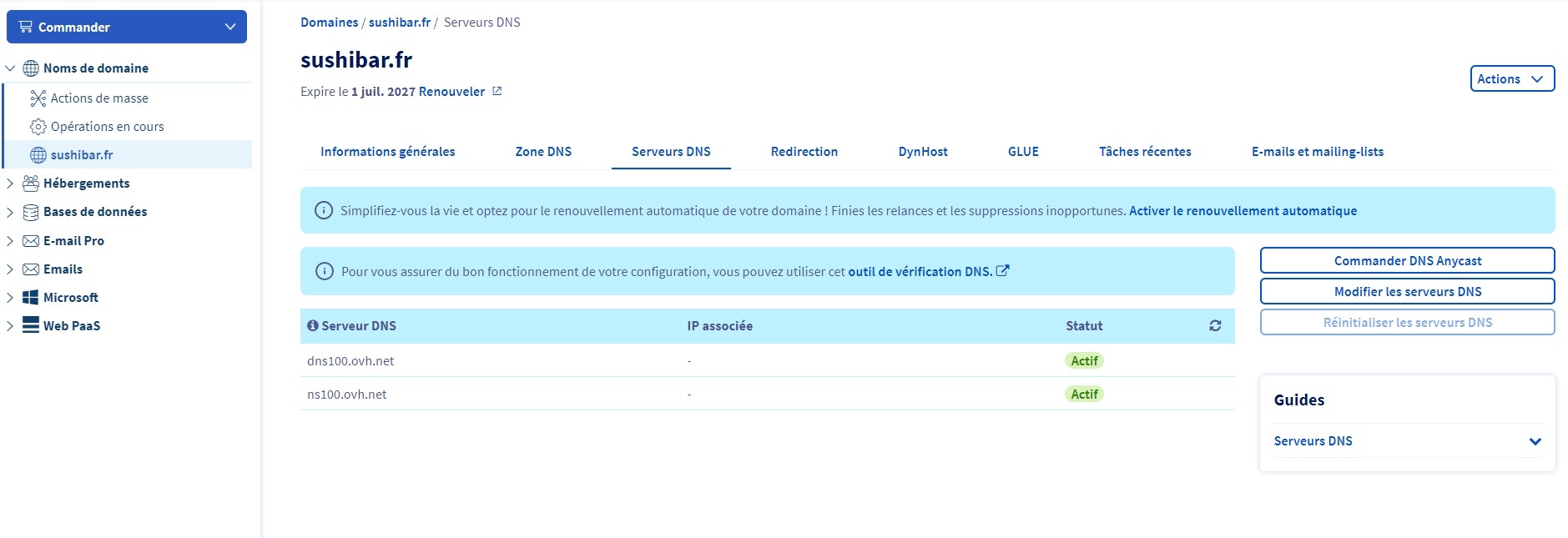Click the Microsoft Windows logo icon in sidebar
Screen dimensions: 1568x538
31,298
